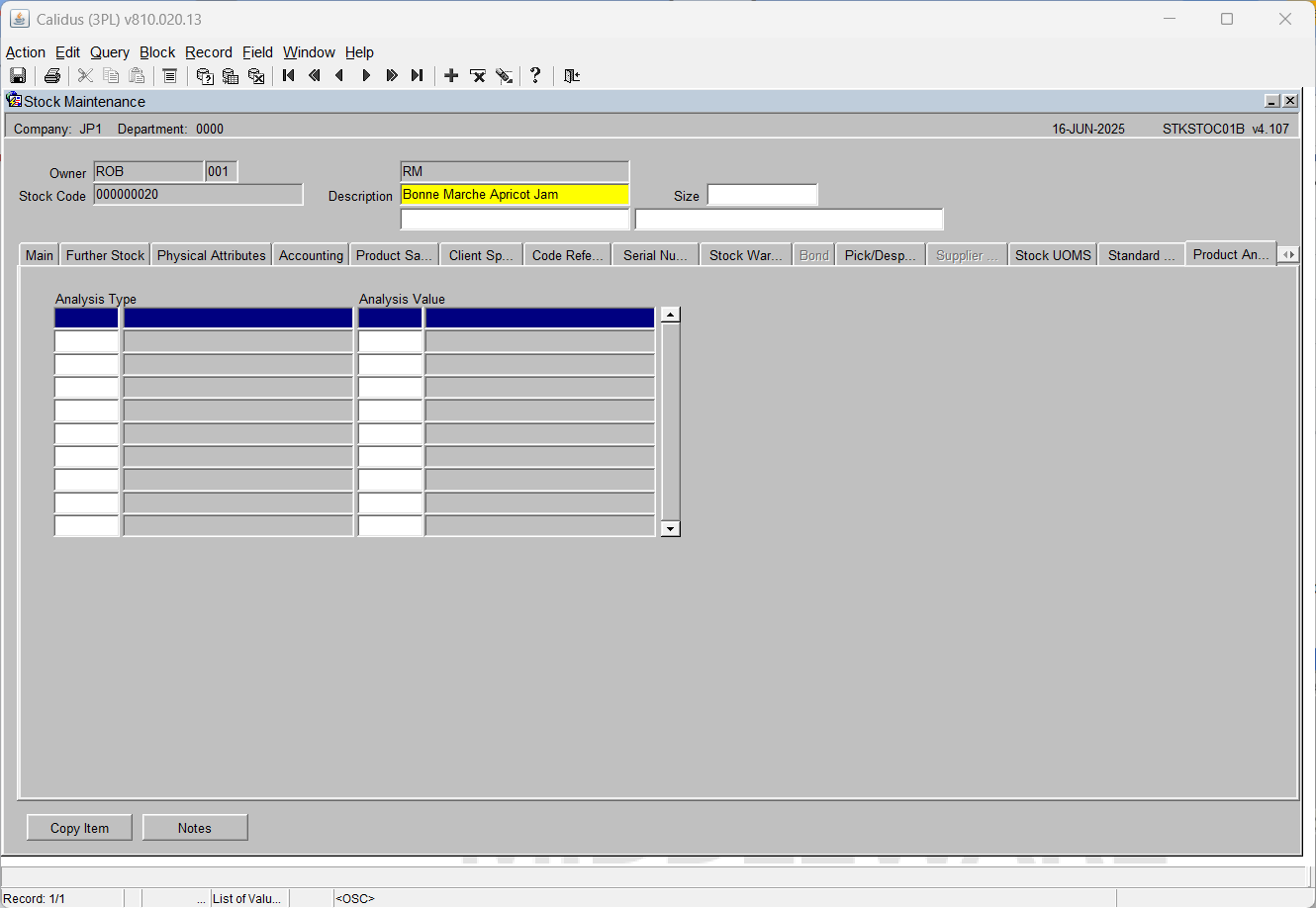Click the Exit door icon

click(571, 75)
